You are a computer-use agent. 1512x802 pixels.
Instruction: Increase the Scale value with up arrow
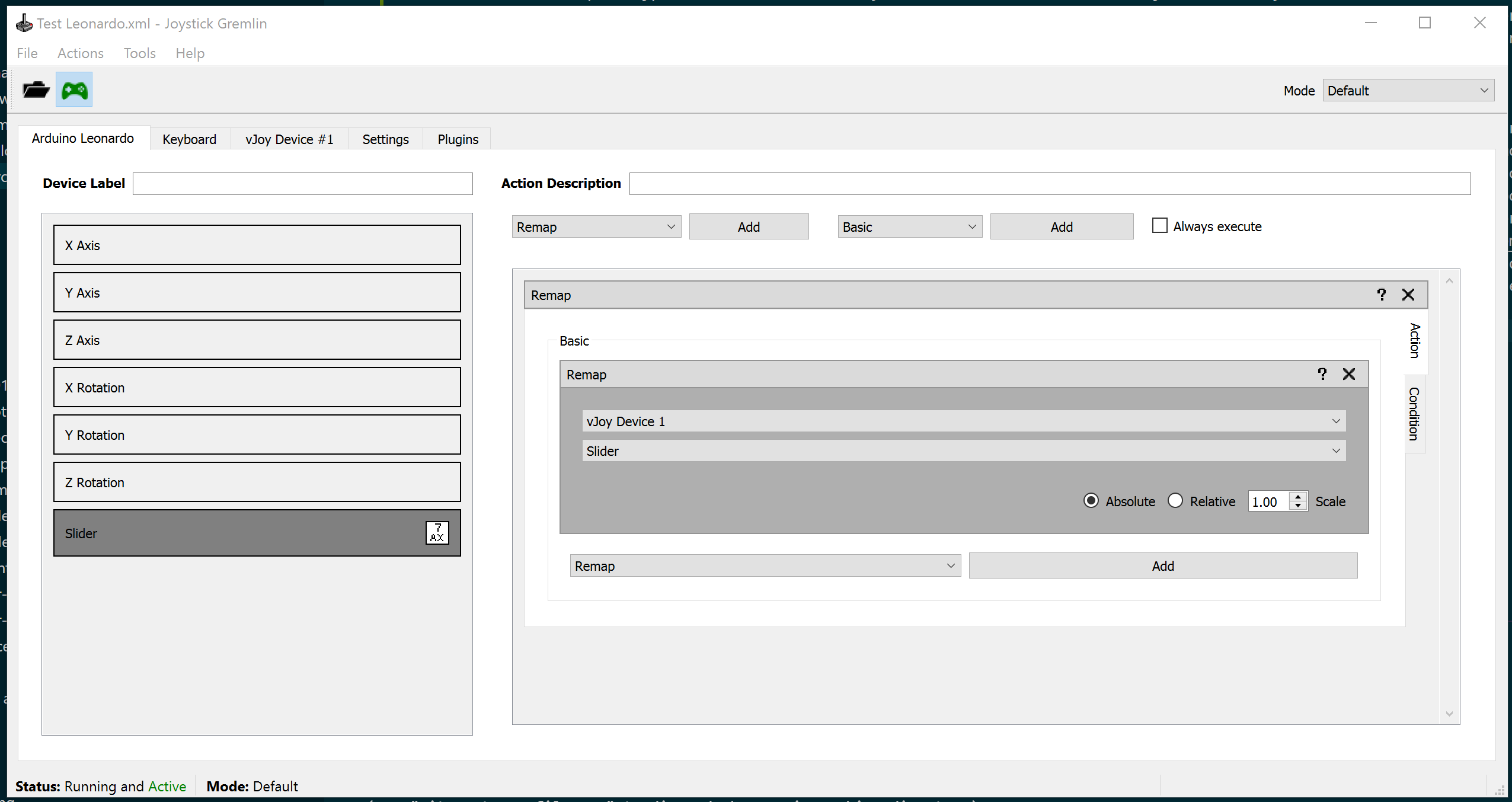pos(1298,496)
